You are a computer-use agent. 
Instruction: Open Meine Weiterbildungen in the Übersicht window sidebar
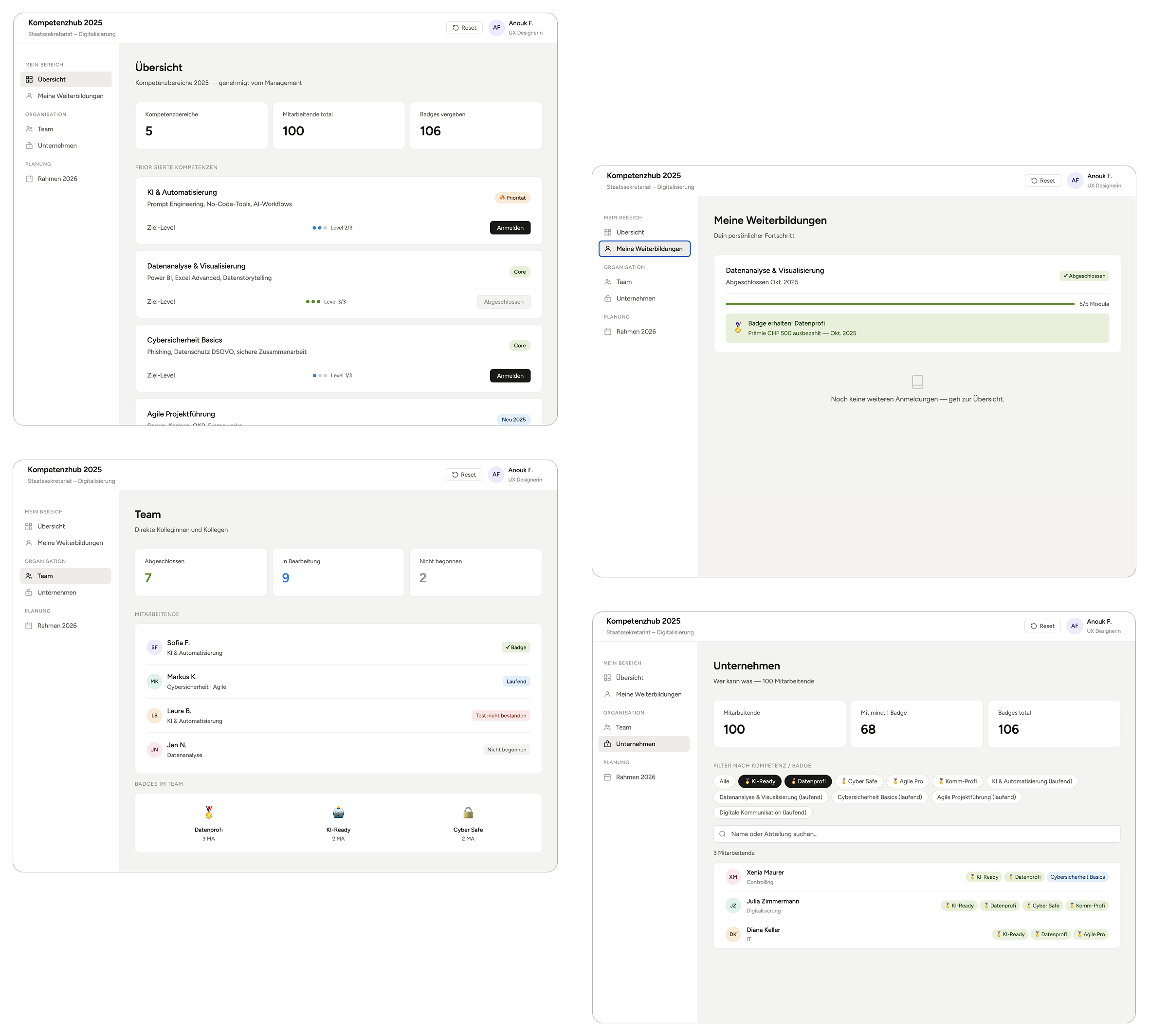pos(66,95)
